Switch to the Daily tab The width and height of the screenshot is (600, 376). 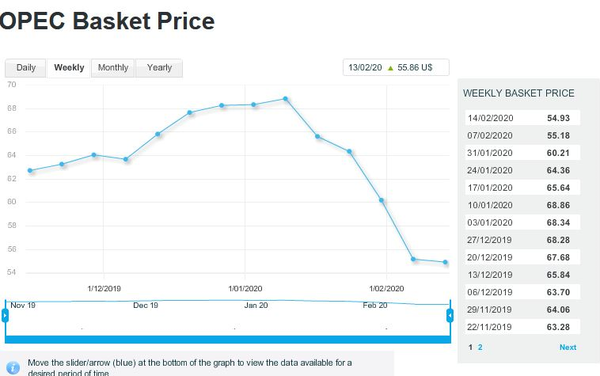[x=26, y=68]
